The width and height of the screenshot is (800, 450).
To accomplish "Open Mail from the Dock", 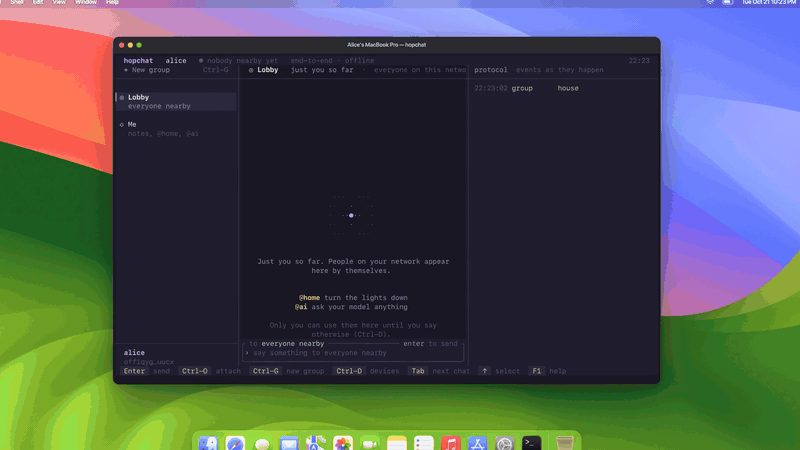I will coord(289,443).
